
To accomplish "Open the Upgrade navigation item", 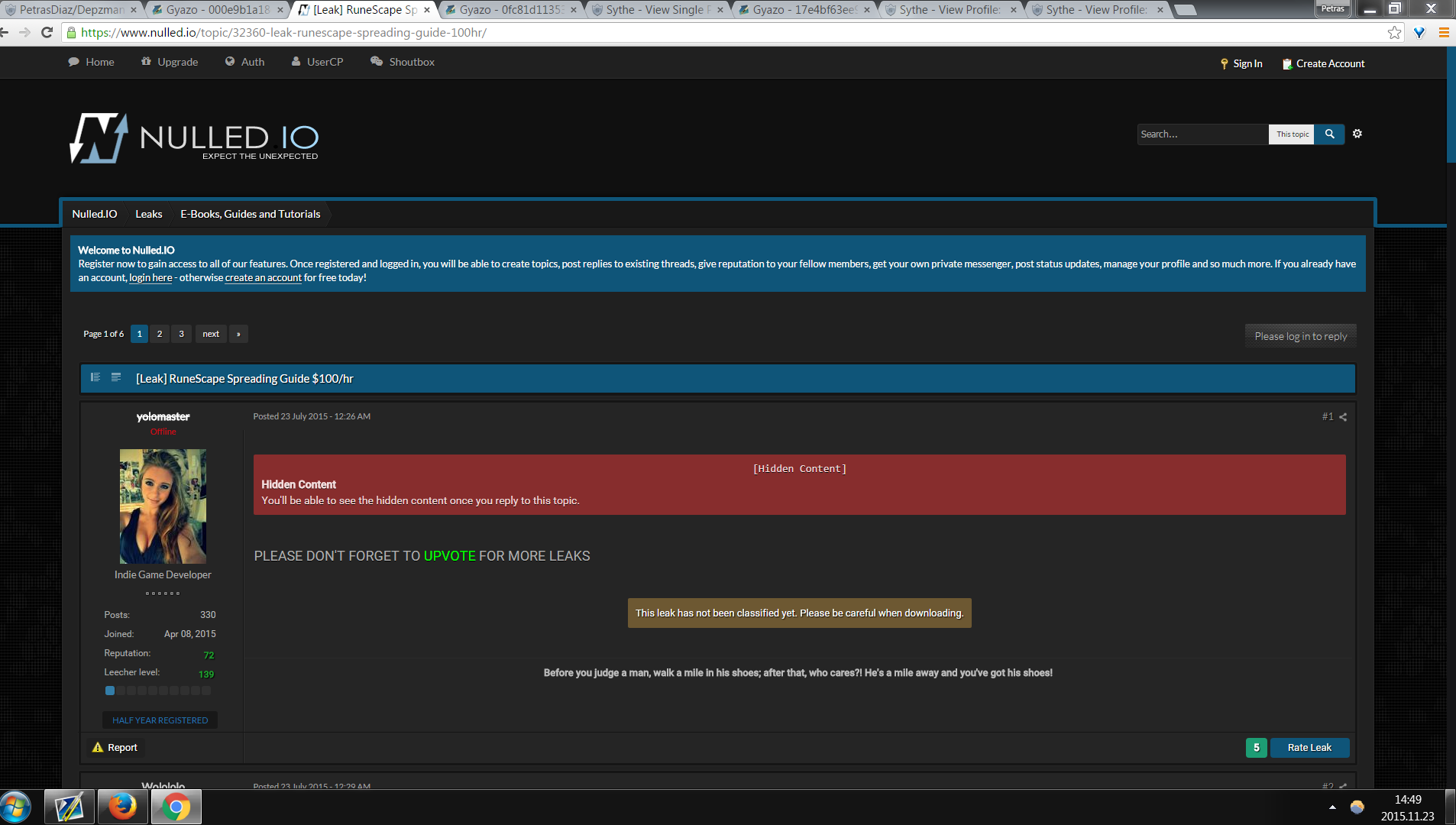I will tap(170, 62).
